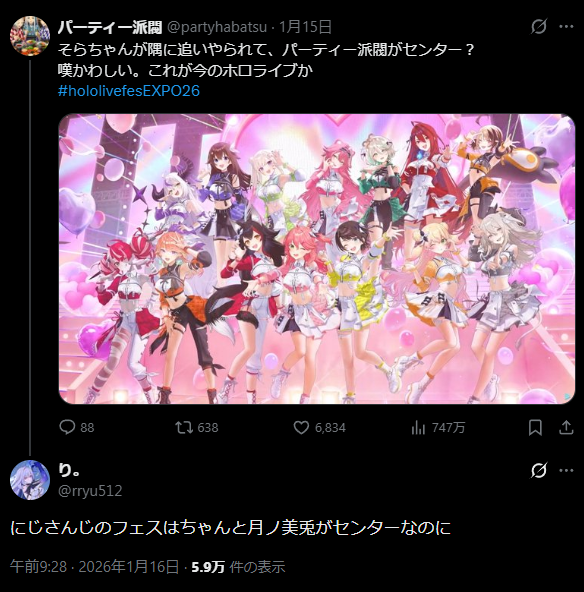The height and width of the screenshot is (592, 584).
Task: Click the 1月15日 tweet date
Action: [x=305, y=27]
